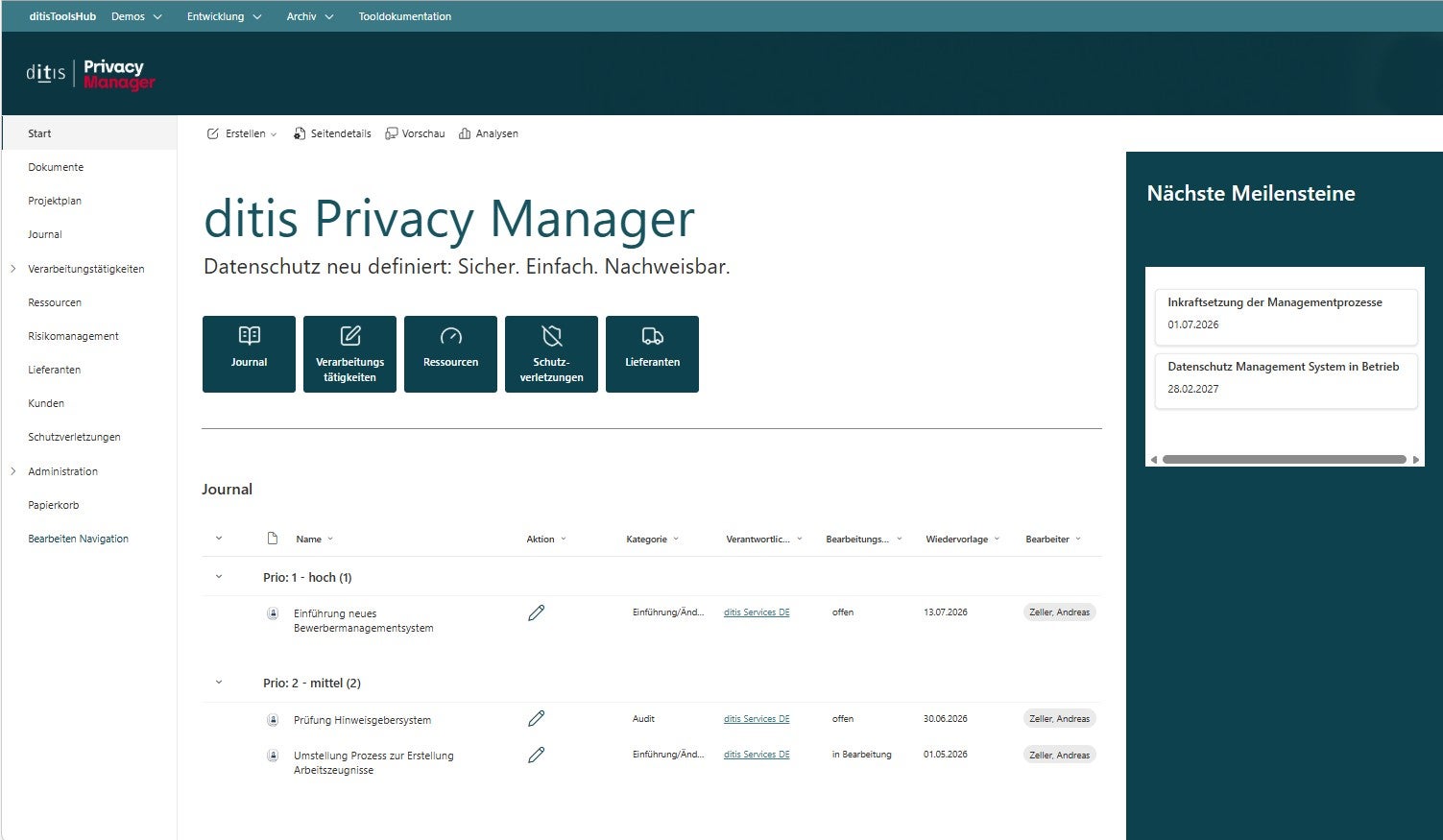Collapse the Prio: 2 - mittel group
The width and height of the screenshot is (1443, 840).
tap(219, 683)
